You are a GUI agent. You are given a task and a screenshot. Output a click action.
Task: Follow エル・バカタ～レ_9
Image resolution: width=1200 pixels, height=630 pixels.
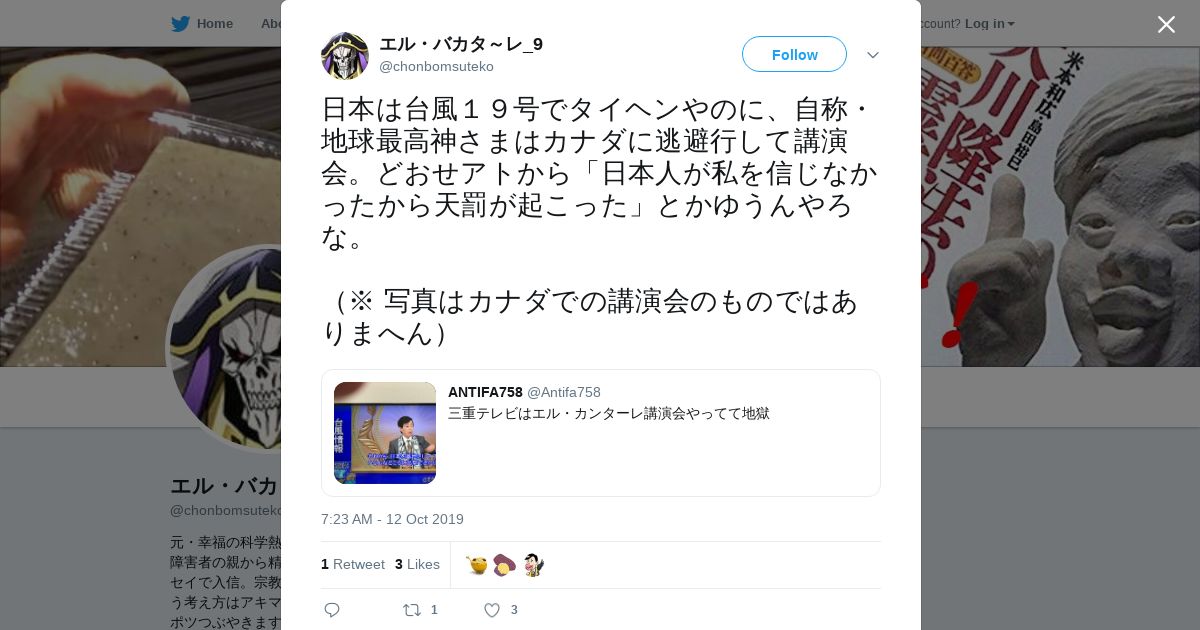794,54
